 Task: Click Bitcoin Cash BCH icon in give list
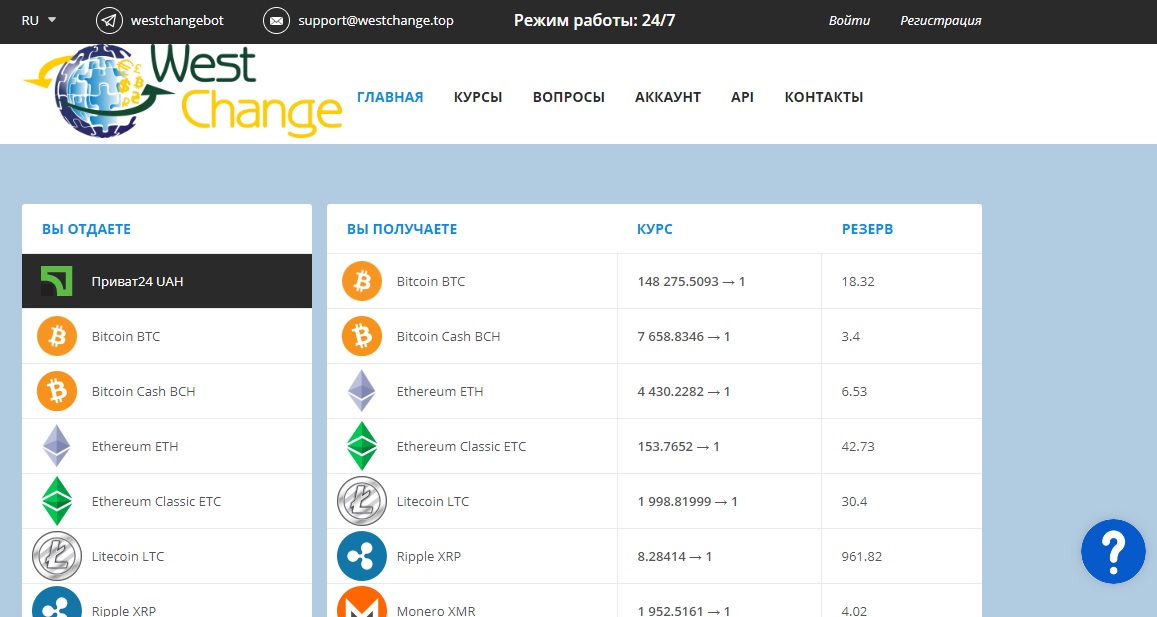(x=57, y=391)
